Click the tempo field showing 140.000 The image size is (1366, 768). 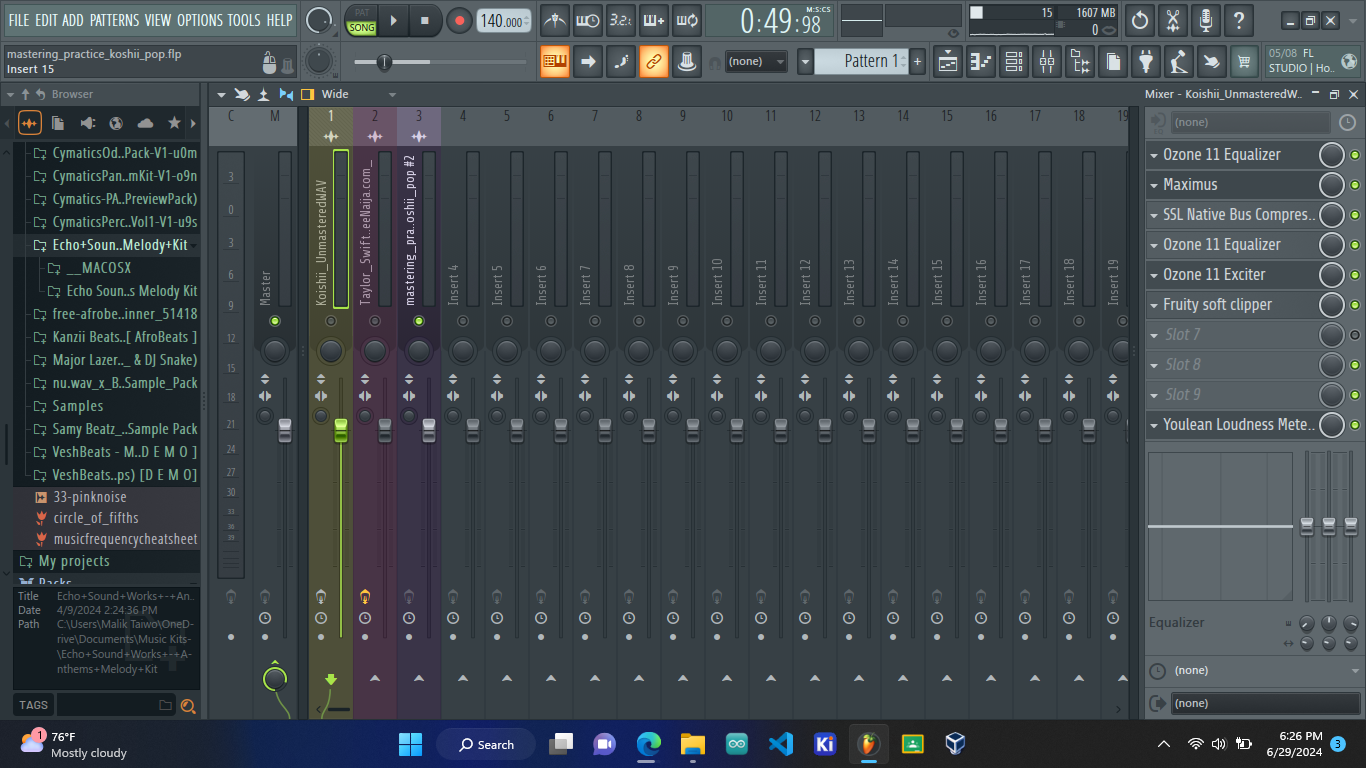point(504,21)
